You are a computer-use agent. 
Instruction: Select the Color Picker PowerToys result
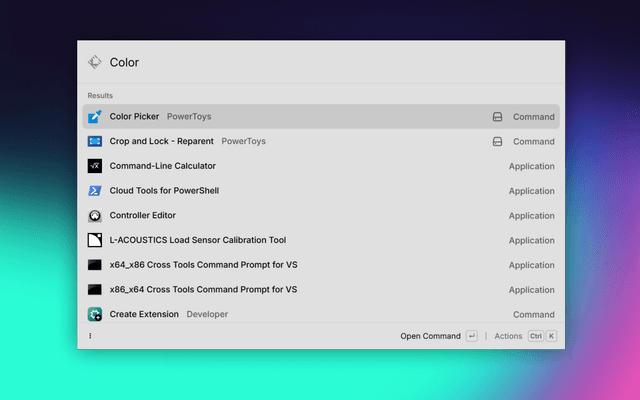[x=320, y=117]
